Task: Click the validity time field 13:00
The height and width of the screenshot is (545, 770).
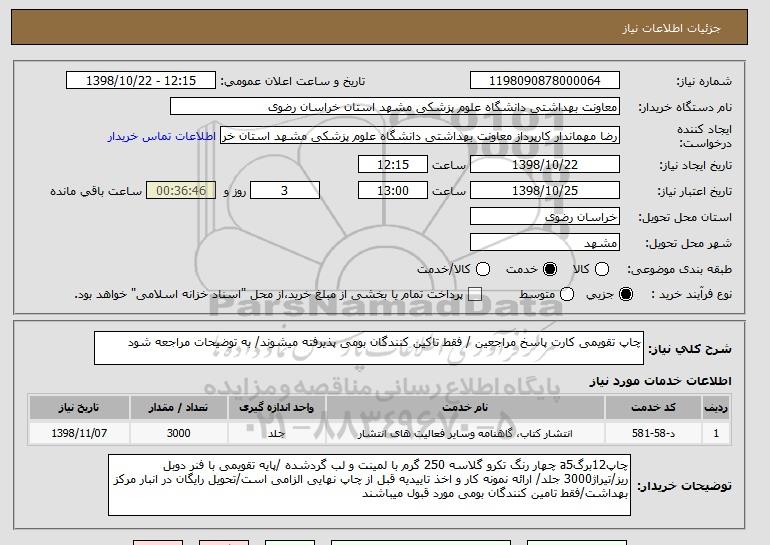Action: (393, 191)
